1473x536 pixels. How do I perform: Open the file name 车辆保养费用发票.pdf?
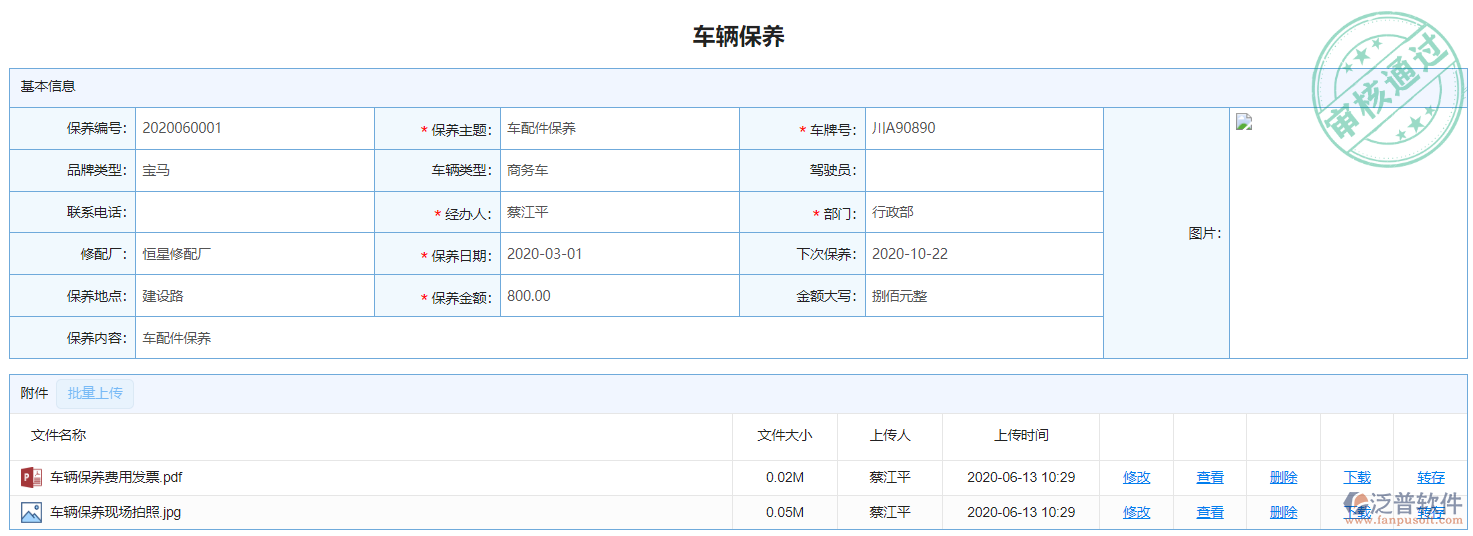[x=116, y=478]
